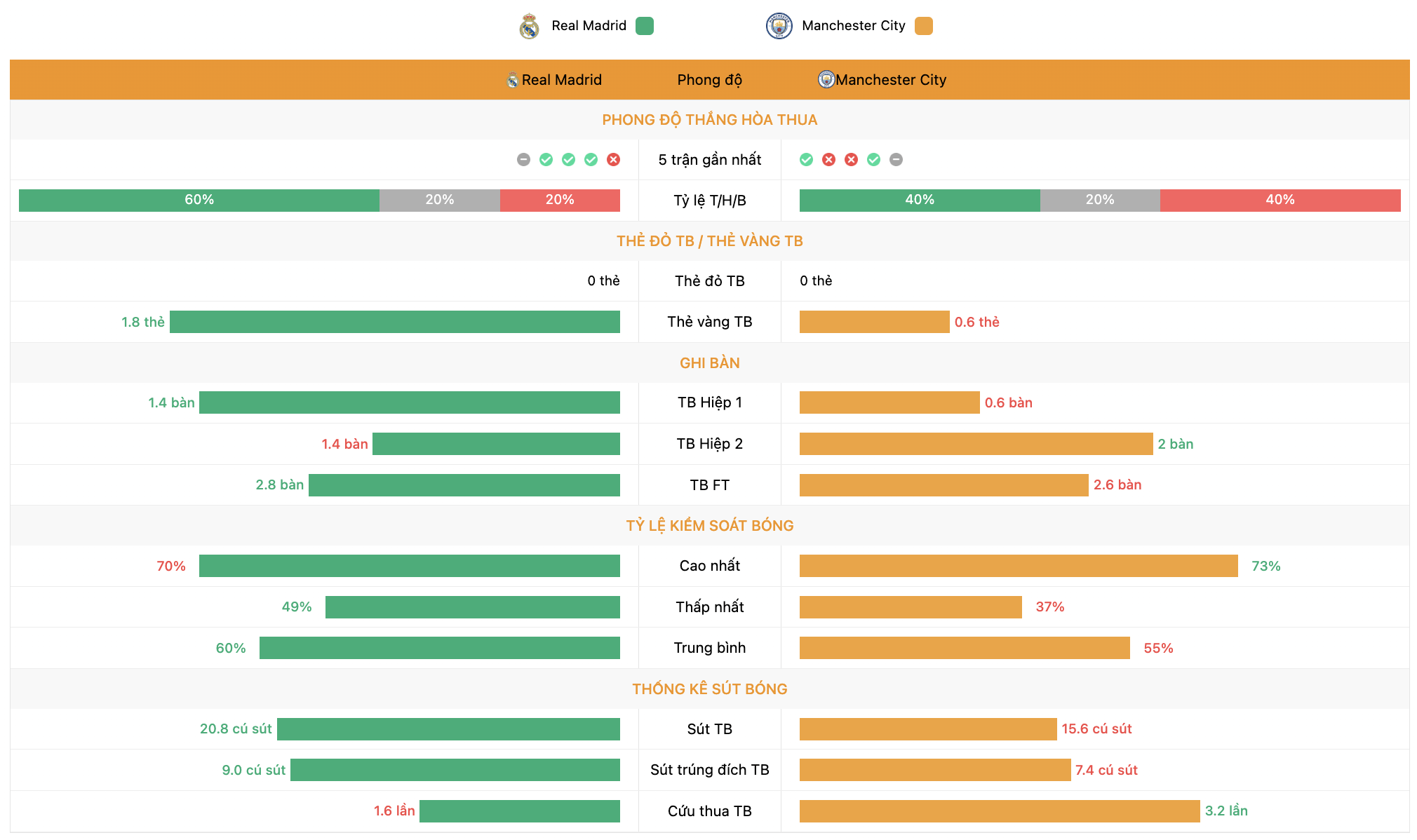Screen dimensions: 1417x840
Task: Click the Thấp nhất label
Action: (709, 607)
